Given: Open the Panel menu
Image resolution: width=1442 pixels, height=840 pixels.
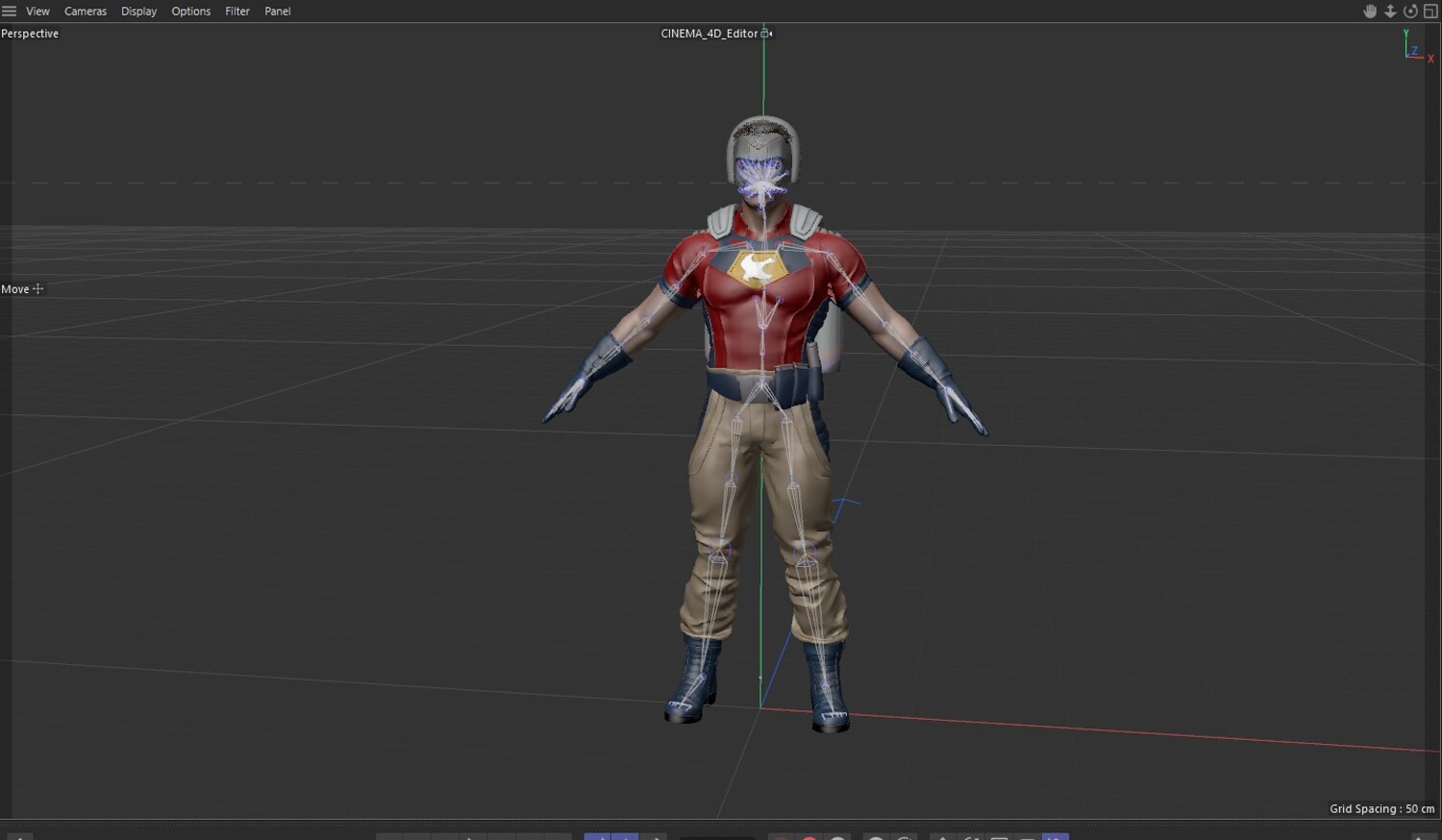Looking at the screenshot, I should pyautogui.click(x=278, y=12).
